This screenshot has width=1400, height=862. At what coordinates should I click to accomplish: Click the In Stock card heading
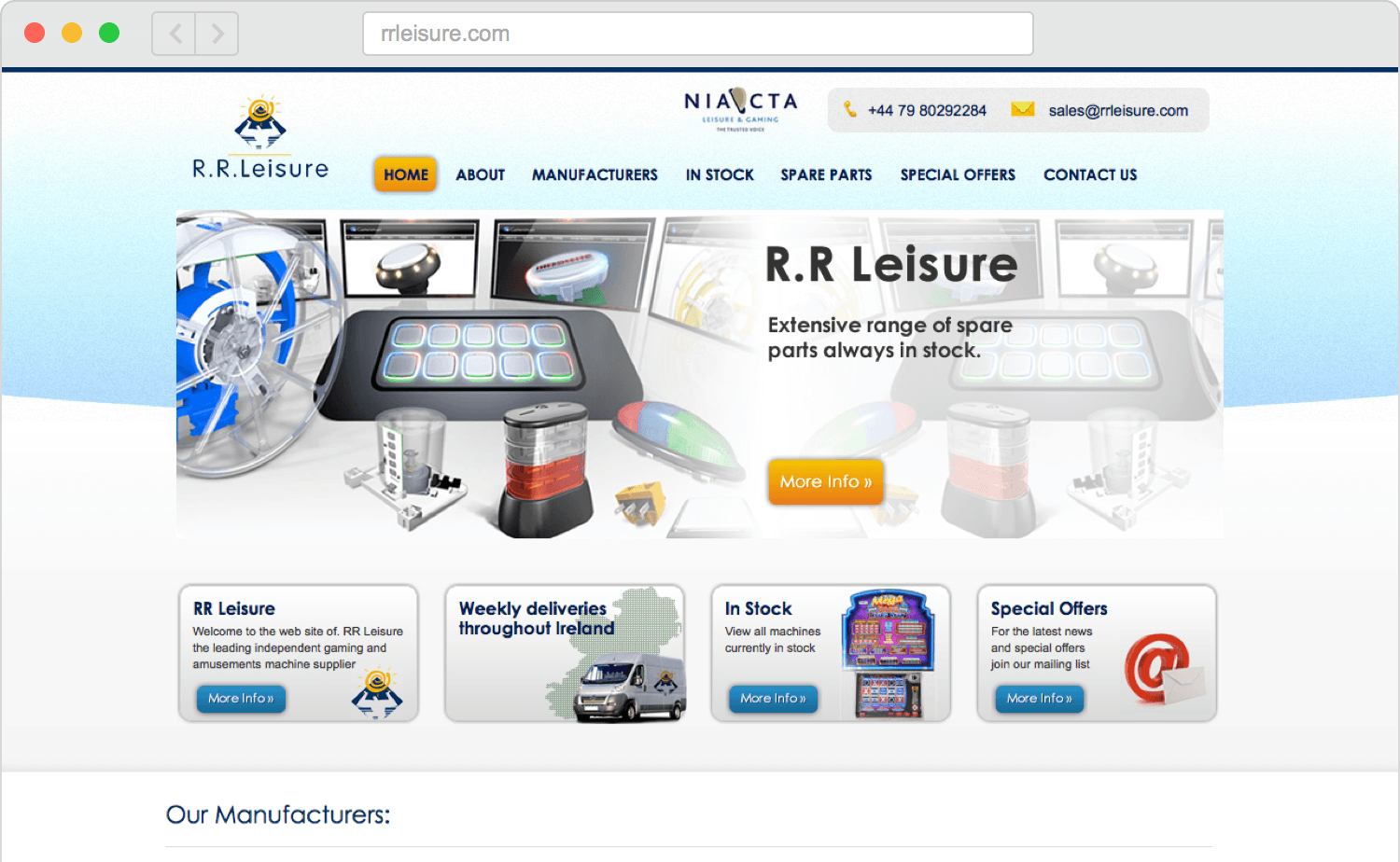pyautogui.click(x=758, y=608)
